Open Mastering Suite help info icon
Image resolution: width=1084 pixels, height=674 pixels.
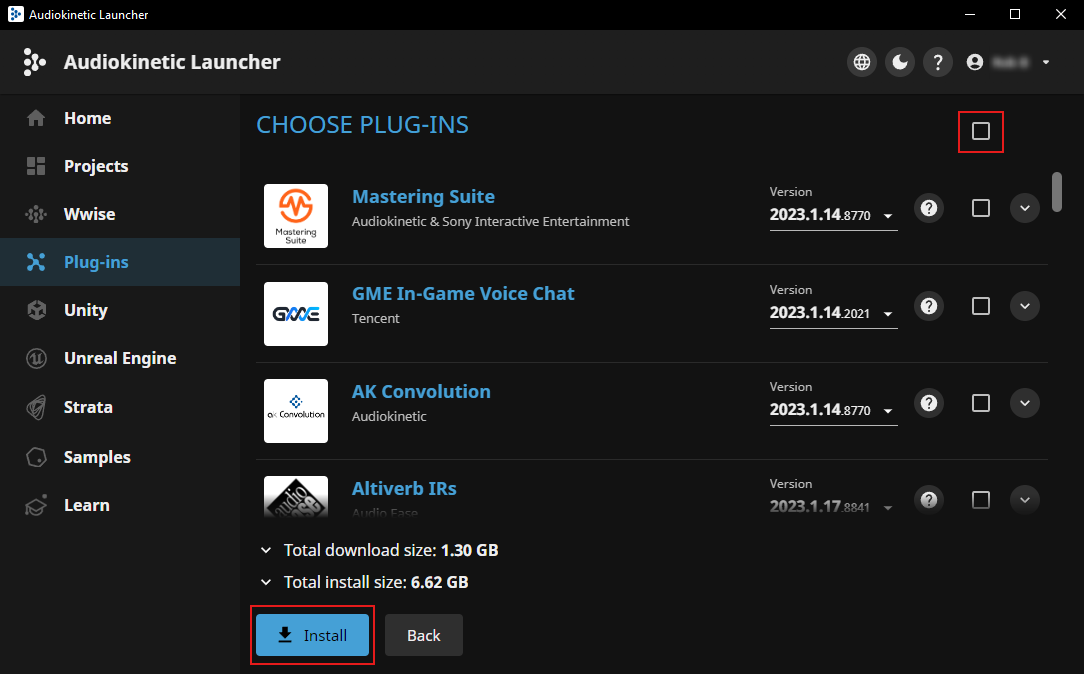pos(928,208)
